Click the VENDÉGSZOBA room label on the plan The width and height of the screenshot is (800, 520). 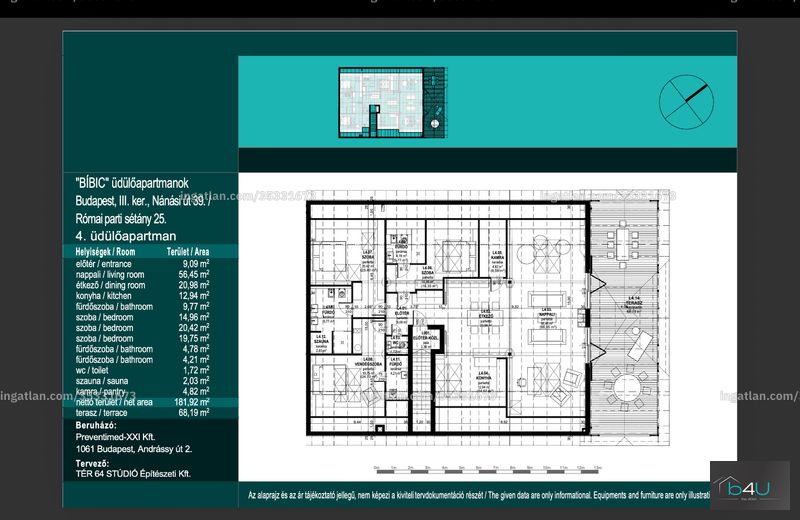[368, 362]
